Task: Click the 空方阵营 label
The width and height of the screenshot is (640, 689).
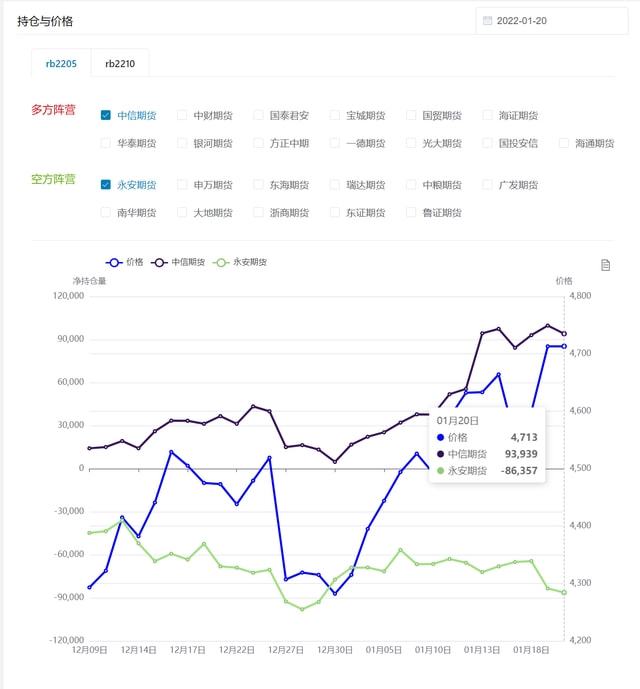Action: pos(53,179)
